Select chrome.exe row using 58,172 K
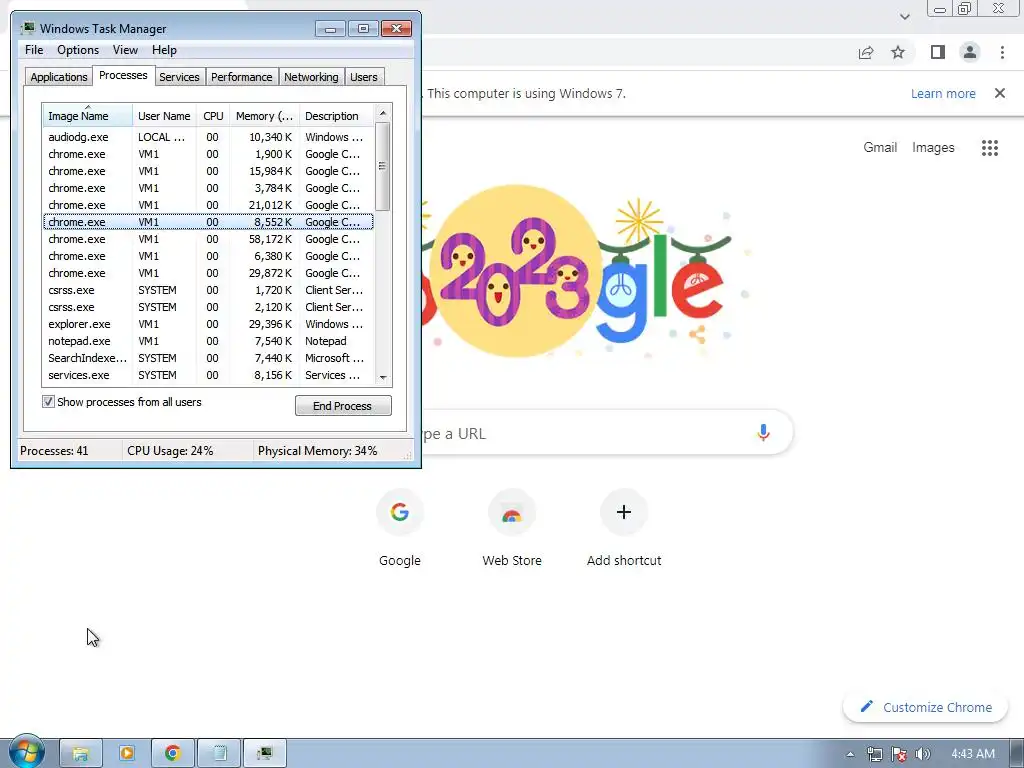The image size is (1024, 768). [x=208, y=239]
